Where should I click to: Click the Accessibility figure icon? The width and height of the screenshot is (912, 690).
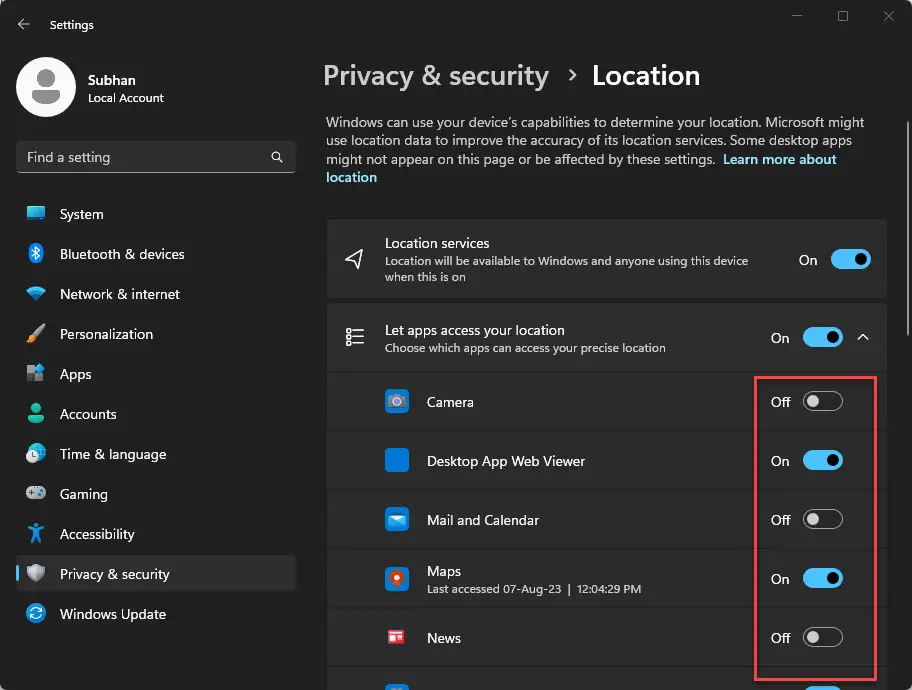pos(36,533)
